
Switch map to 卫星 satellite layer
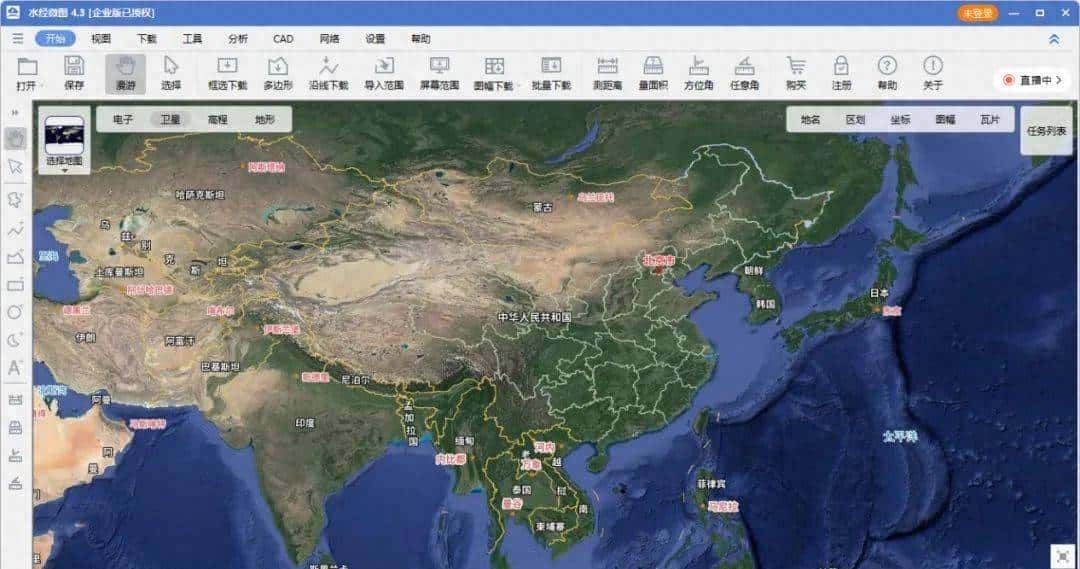point(170,119)
